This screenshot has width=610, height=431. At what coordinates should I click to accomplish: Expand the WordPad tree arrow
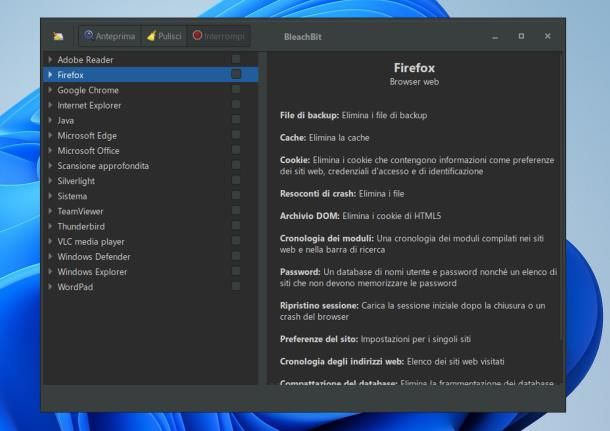(x=50, y=287)
